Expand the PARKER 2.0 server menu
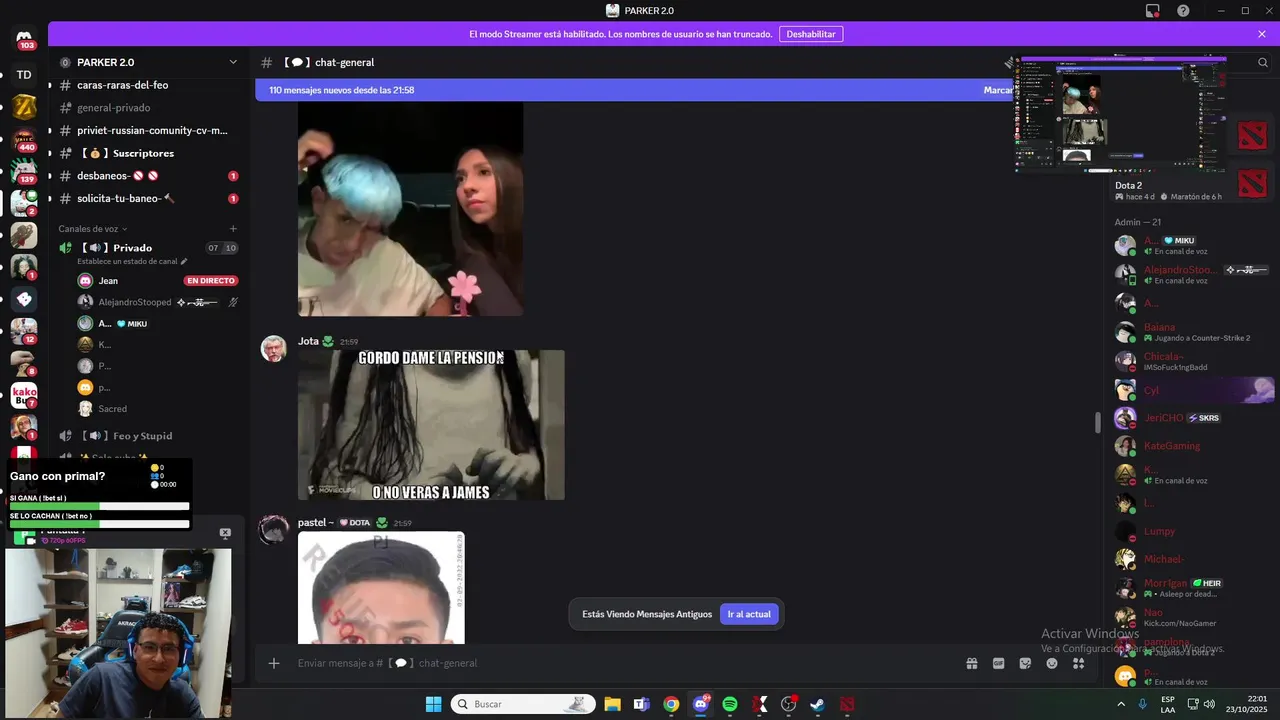 point(233,62)
